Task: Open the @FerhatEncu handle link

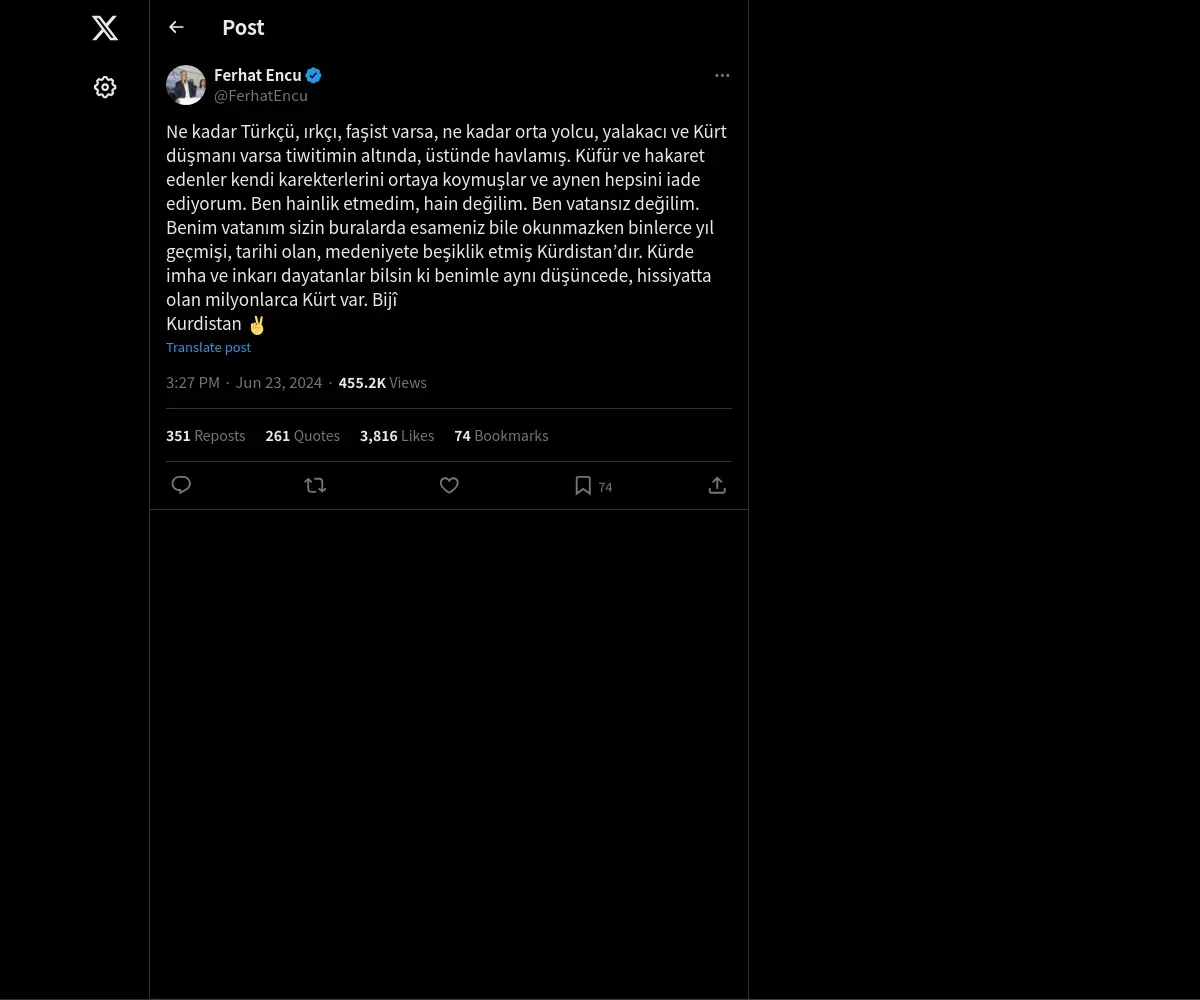Action: [261, 96]
